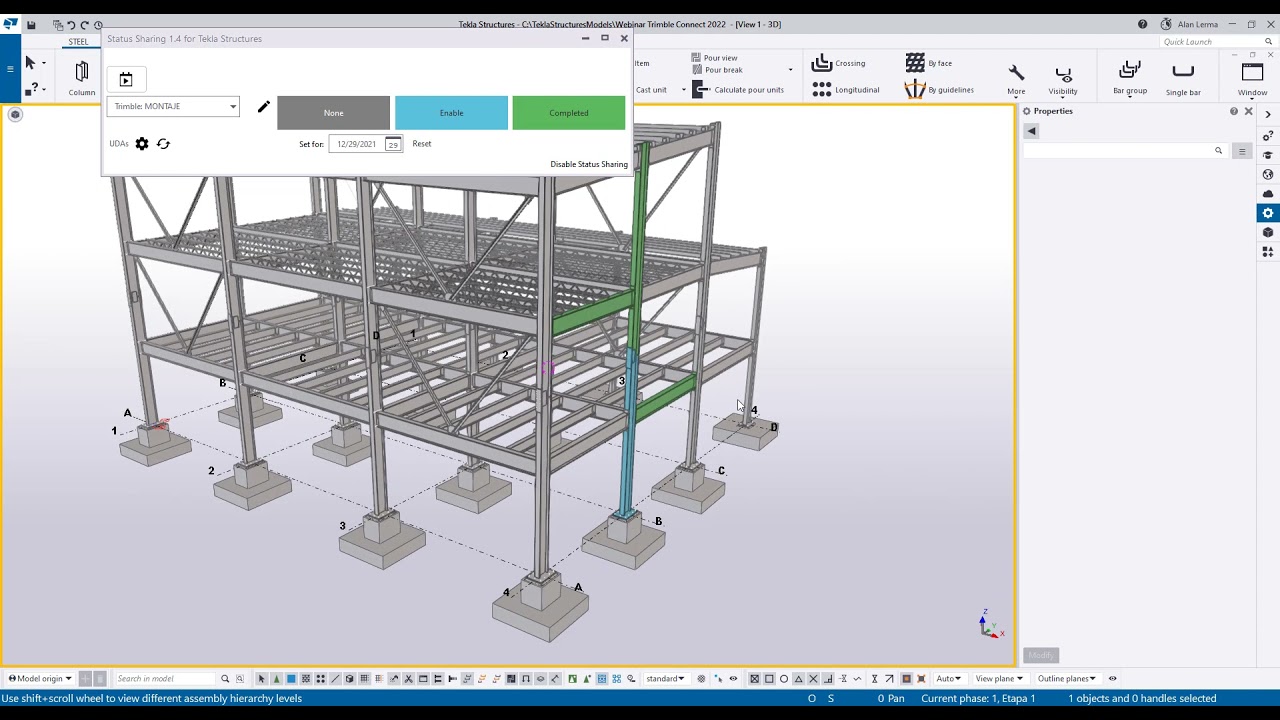Set status to green Completed swatch
1280x720 pixels.
coord(569,113)
